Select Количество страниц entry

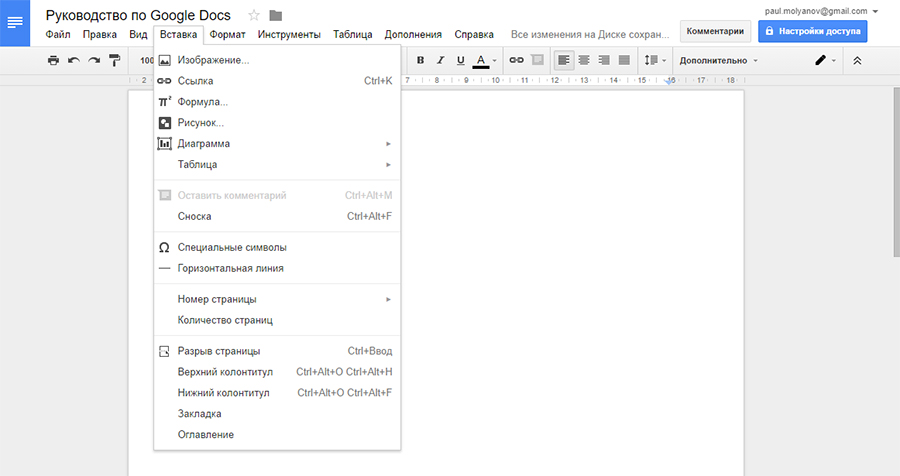coord(277,320)
